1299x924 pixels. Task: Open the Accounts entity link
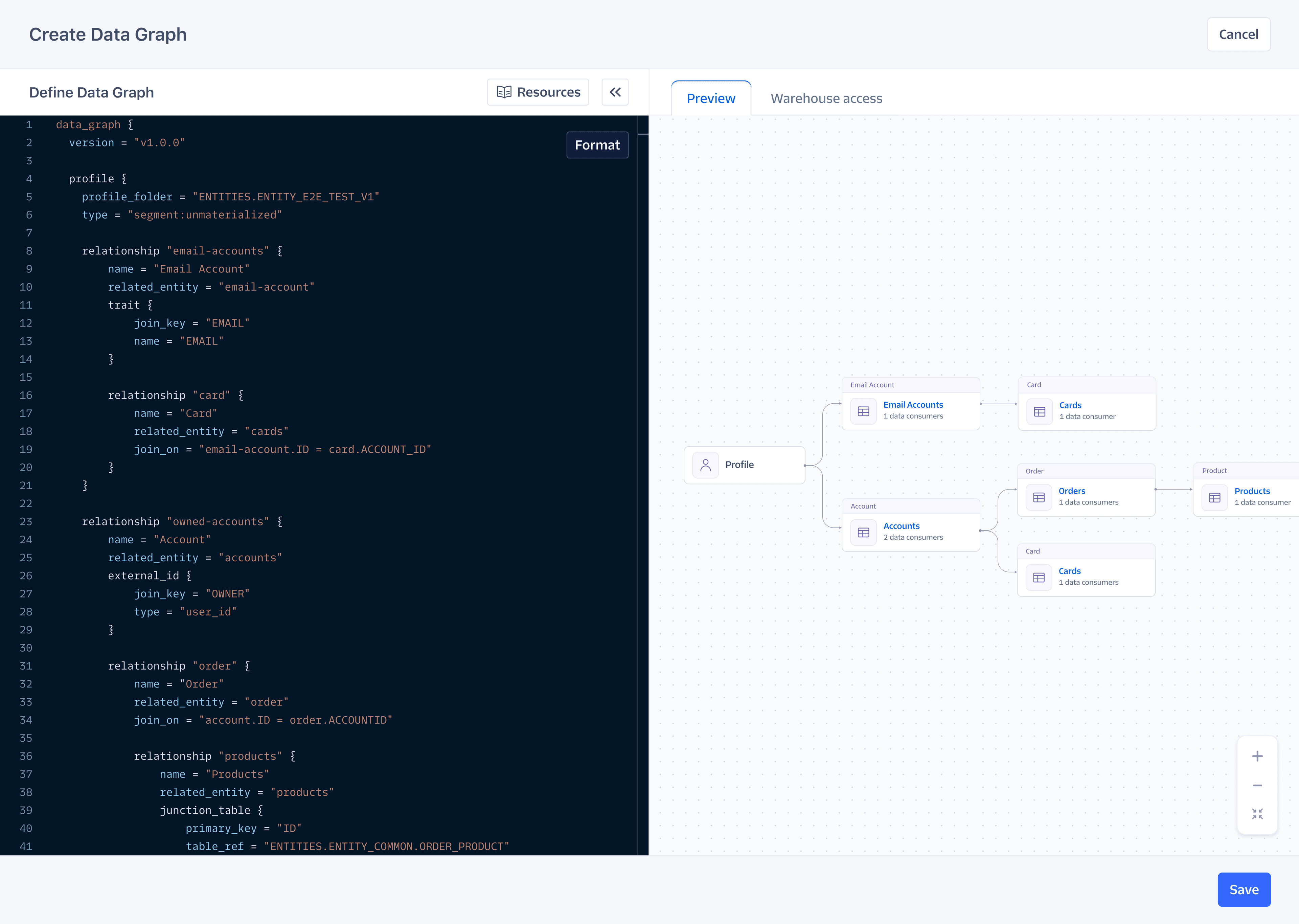[x=901, y=526]
